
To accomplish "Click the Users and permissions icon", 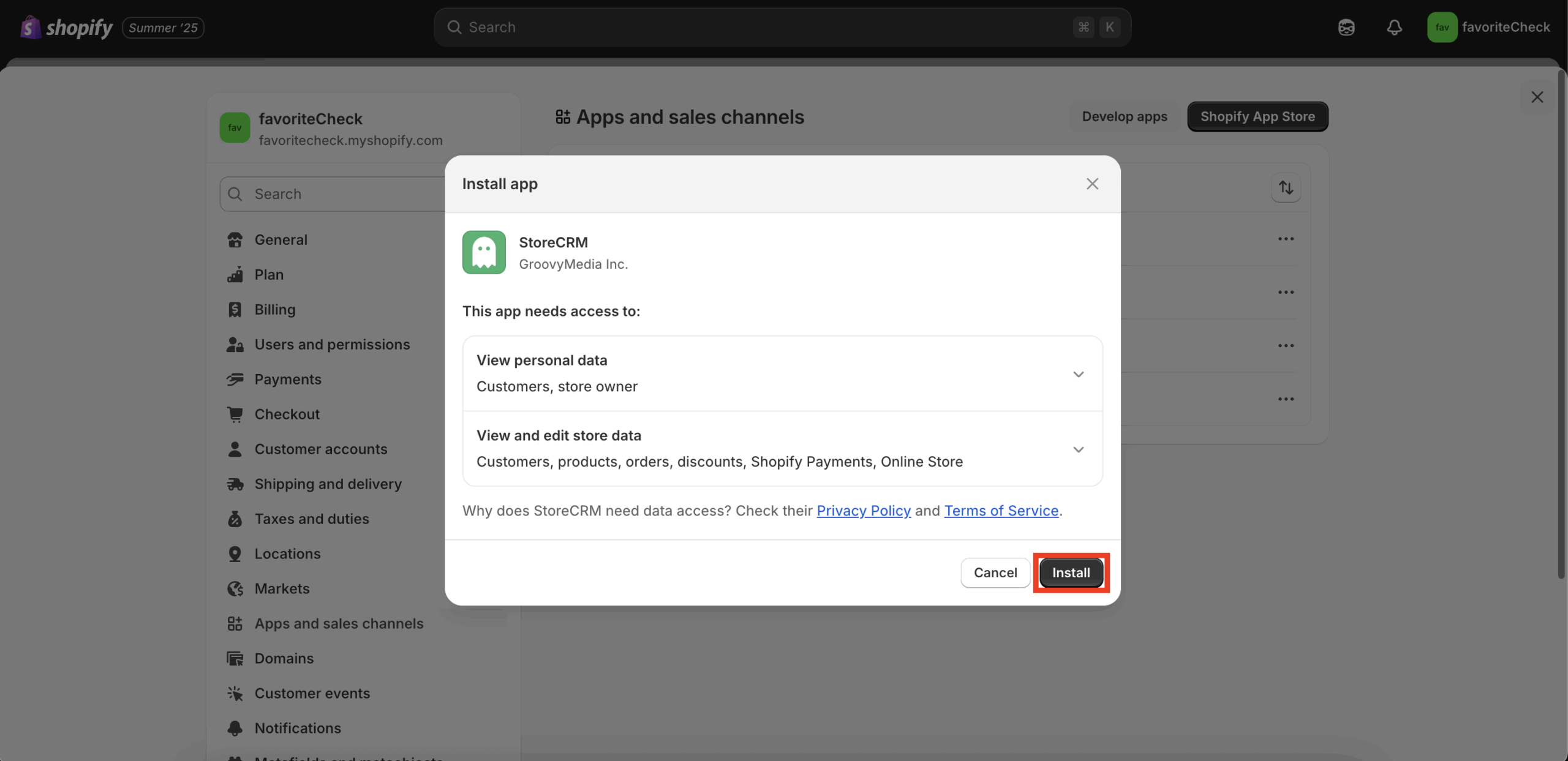I will click(235, 344).
